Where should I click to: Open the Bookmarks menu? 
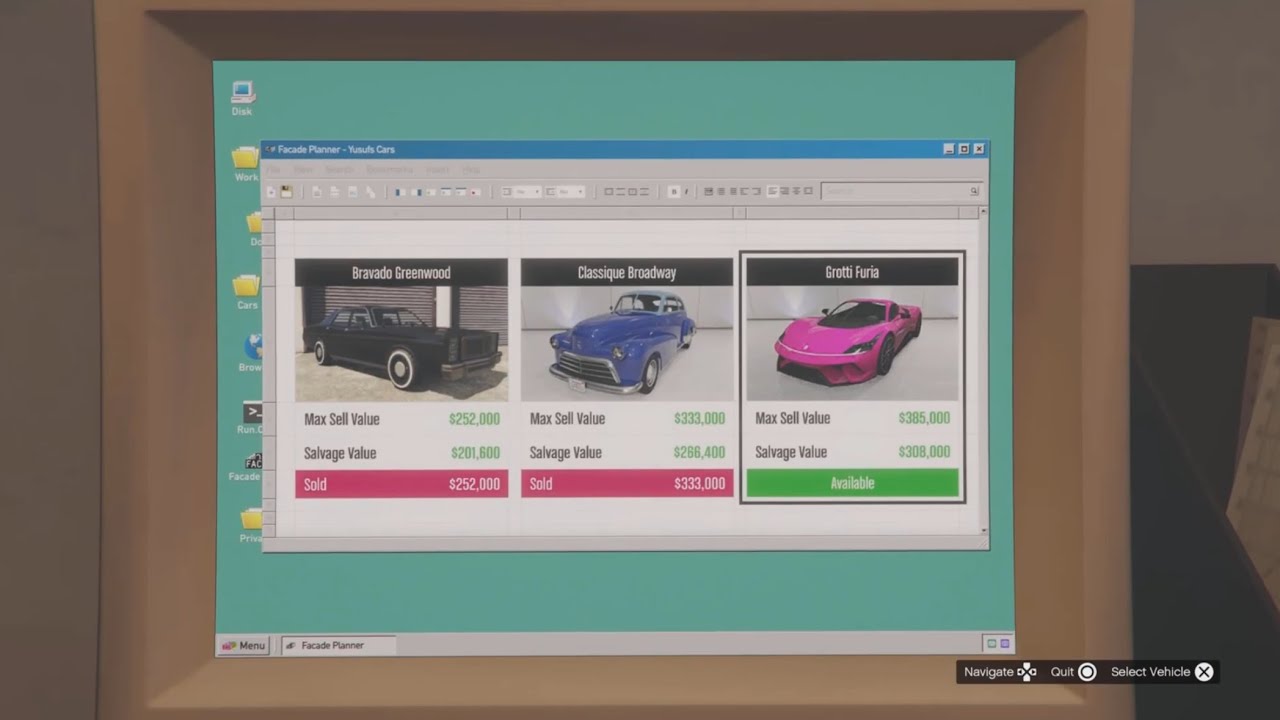click(x=389, y=170)
